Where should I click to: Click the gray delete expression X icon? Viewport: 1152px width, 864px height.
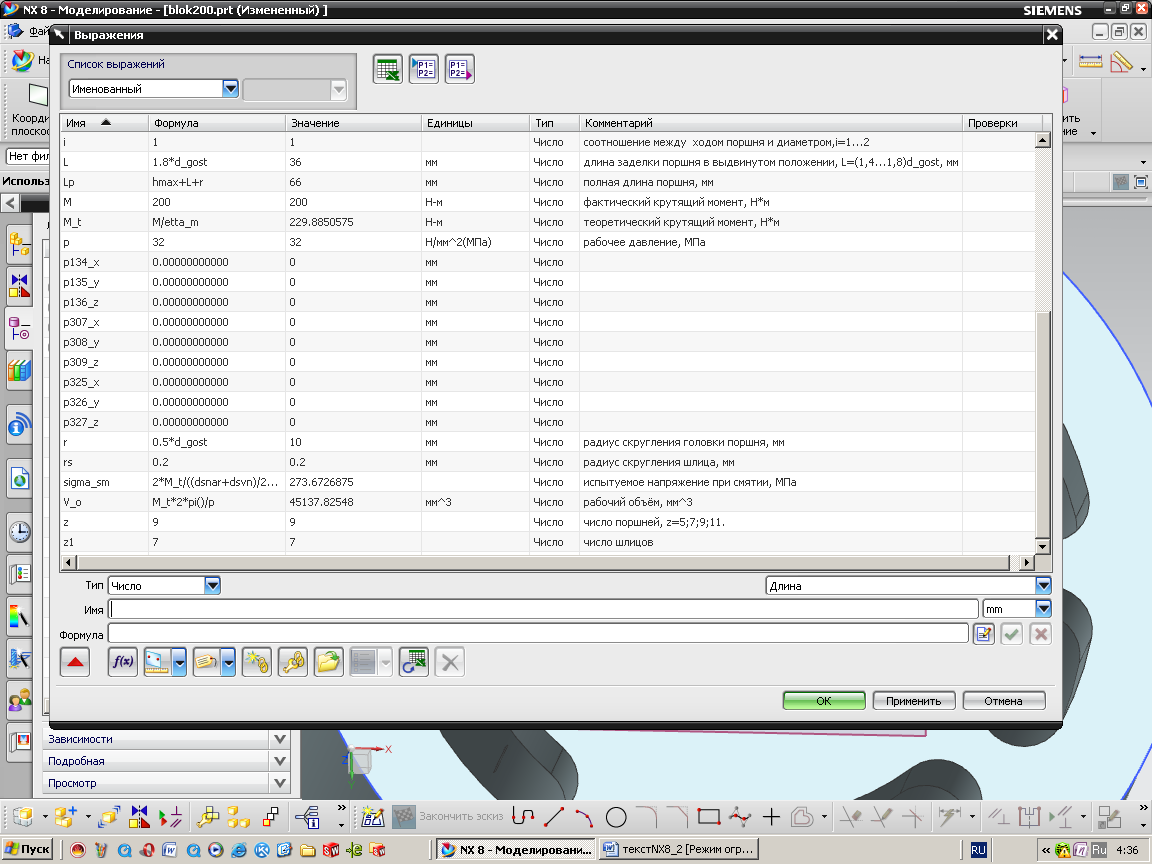point(450,662)
